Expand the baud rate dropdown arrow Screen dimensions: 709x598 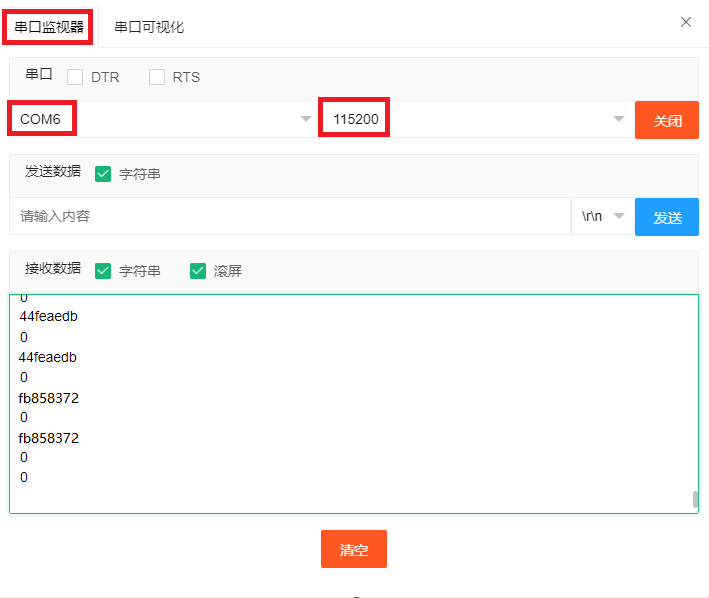619,119
